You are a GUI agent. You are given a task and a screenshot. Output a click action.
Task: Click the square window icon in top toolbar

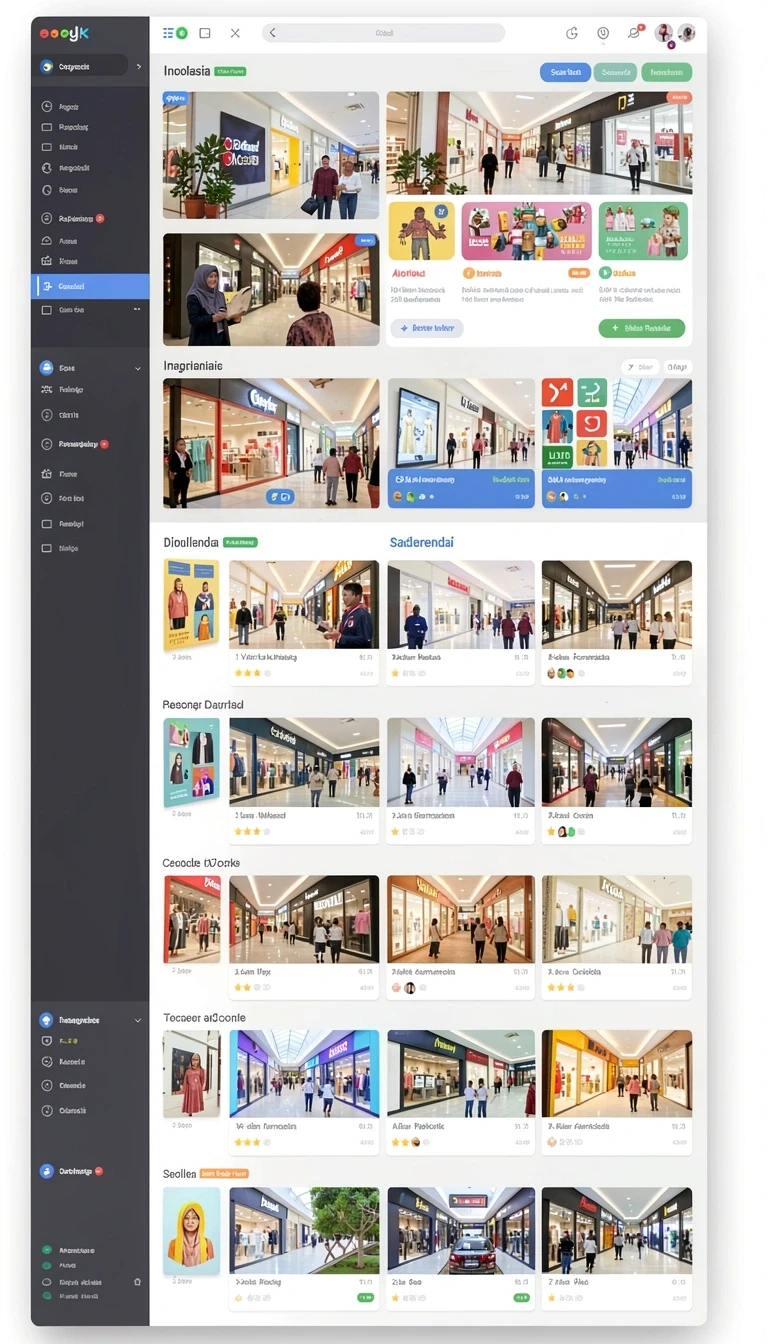click(205, 33)
